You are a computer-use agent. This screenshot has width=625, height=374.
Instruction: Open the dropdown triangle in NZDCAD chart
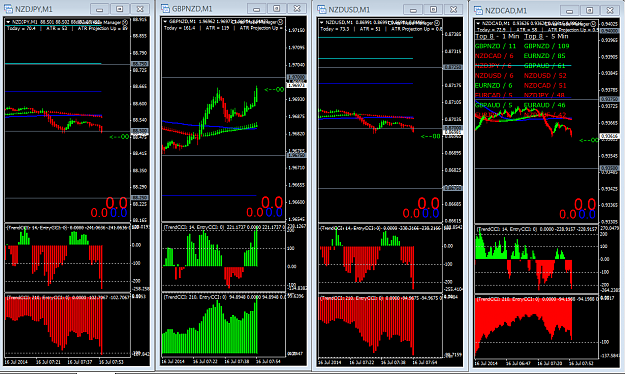pyautogui.click(x=478, y=24)
